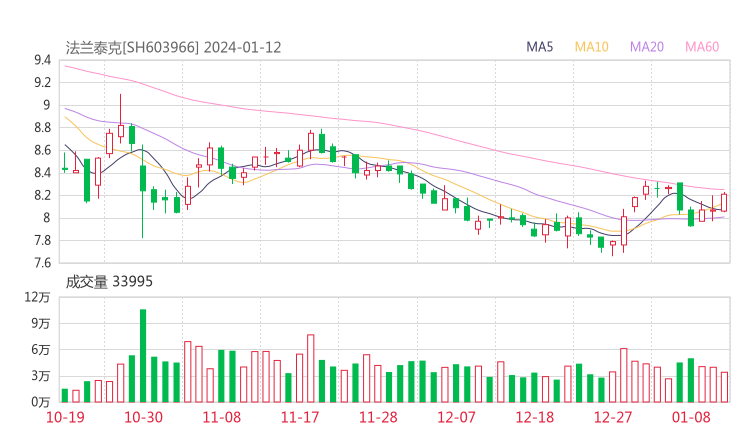The width and height of the screenshot is (740, 440).
Task: Click the 8.8 price axis label
Action: (x=42, y=127)
